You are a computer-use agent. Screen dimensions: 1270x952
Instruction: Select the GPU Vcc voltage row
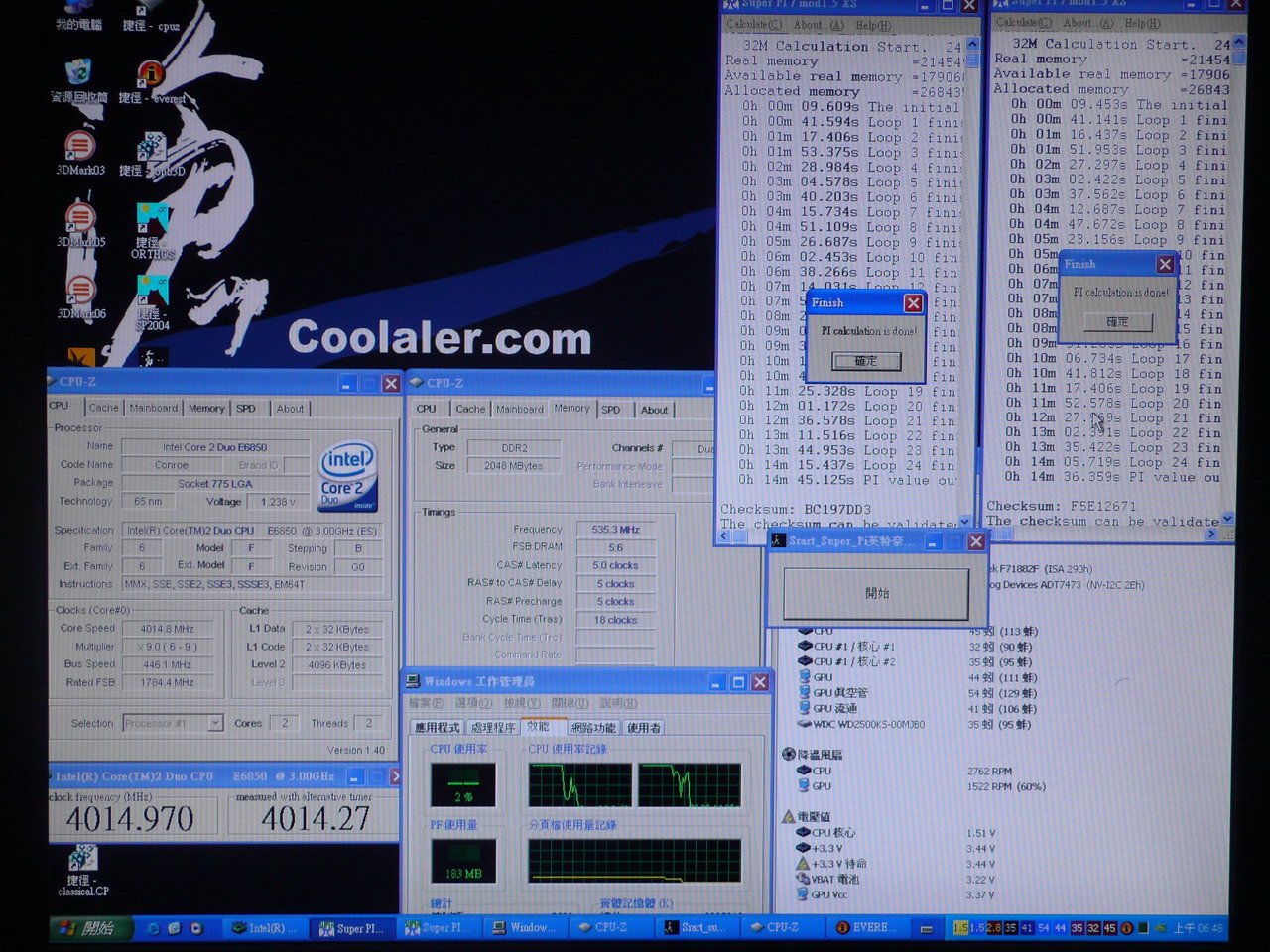[898, 894]
